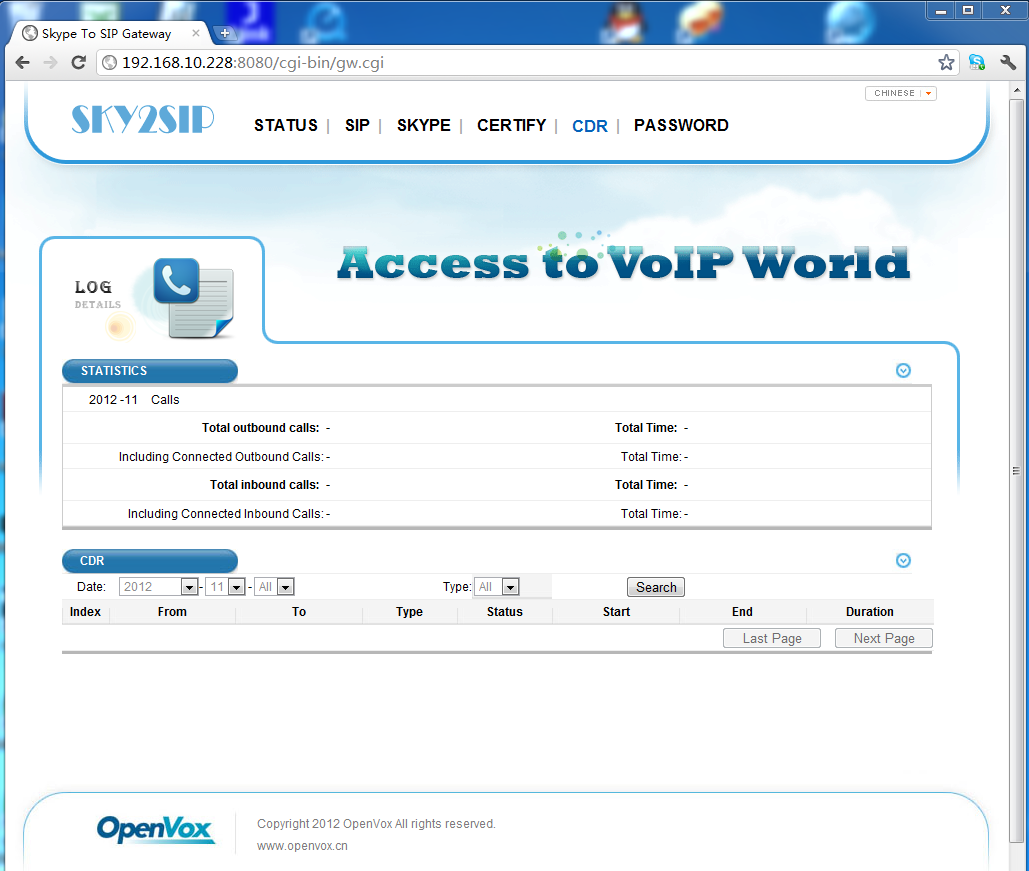Image resolution: width=1029 pixels, height=871 pixels.
Task: Click the End column header
Action: pyautogui.click(x=742, y=612)
